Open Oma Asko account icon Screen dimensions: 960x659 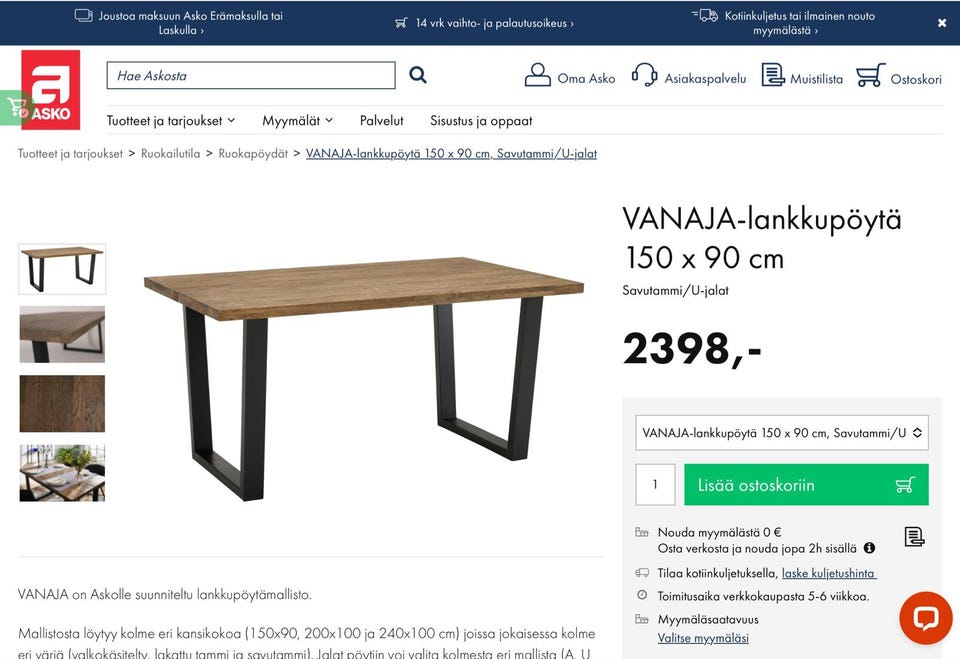click(538, 75)
